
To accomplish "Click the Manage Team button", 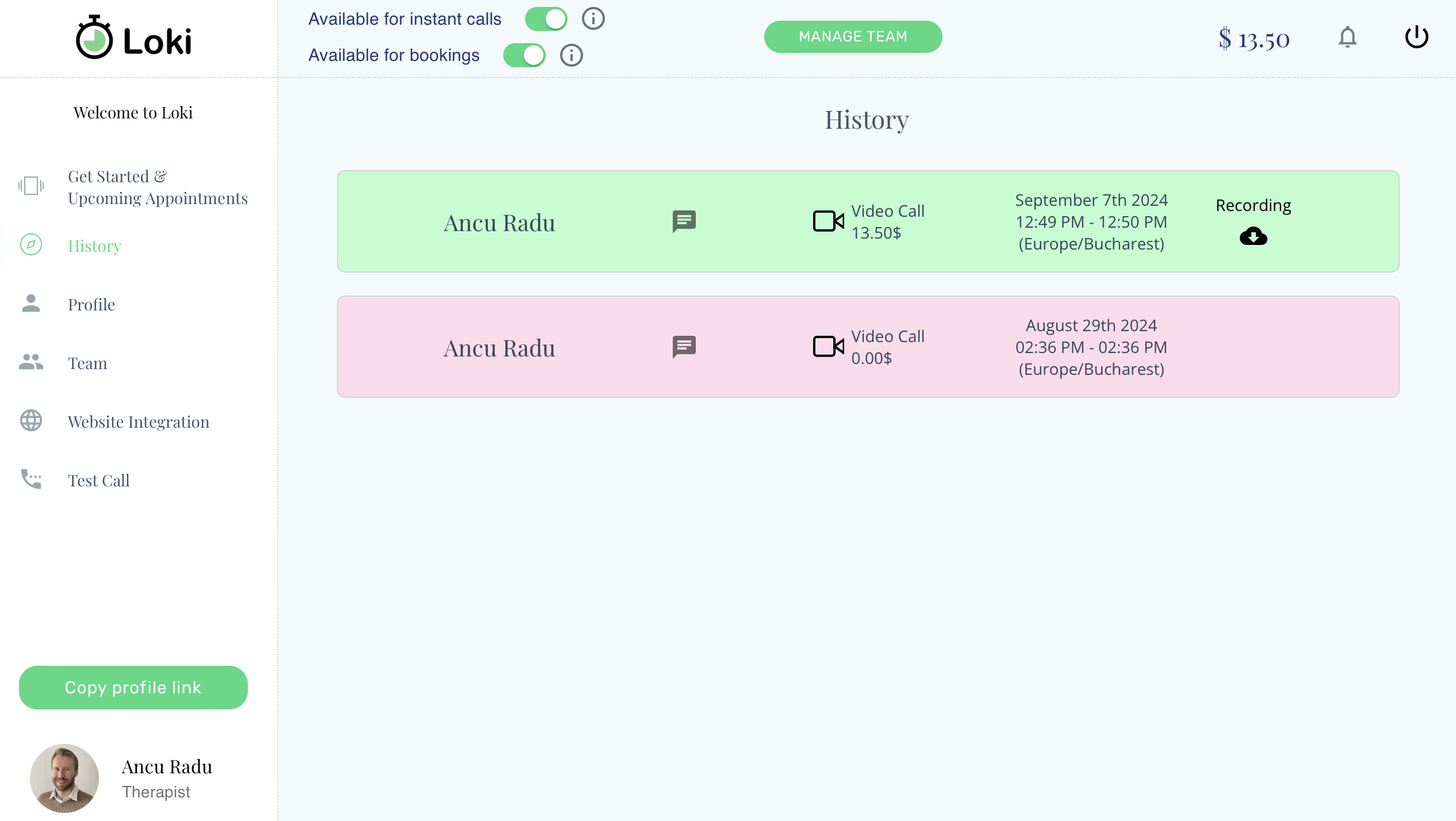I will (x=852, y=37).
